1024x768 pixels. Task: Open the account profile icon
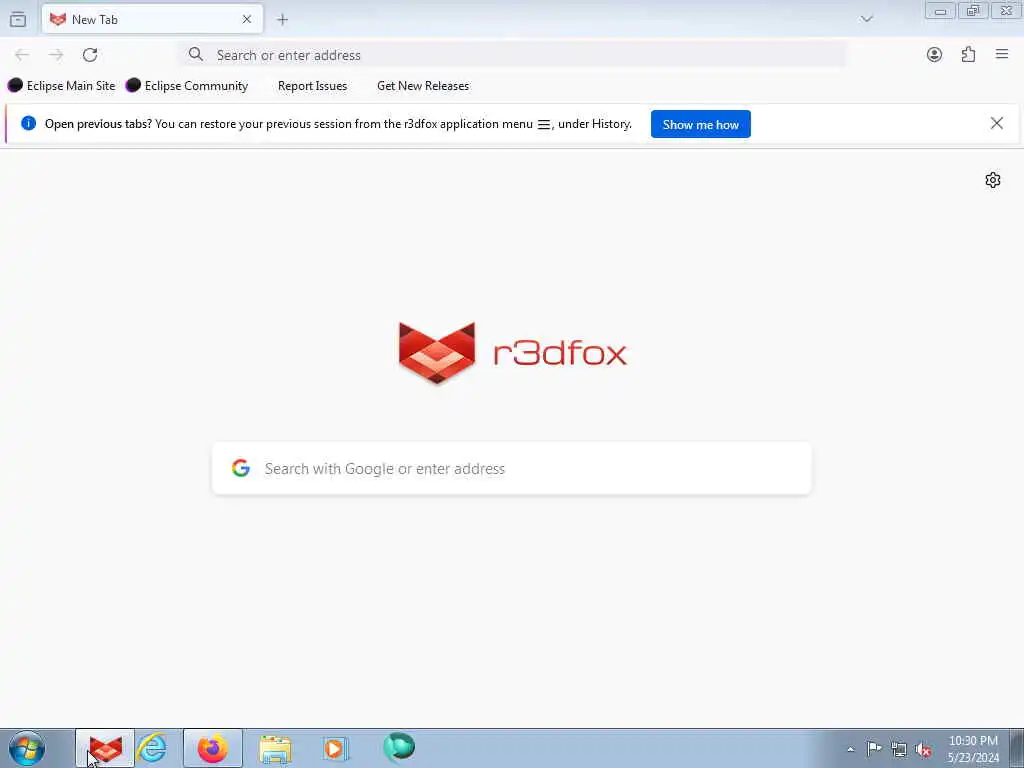tap(935, 55)
